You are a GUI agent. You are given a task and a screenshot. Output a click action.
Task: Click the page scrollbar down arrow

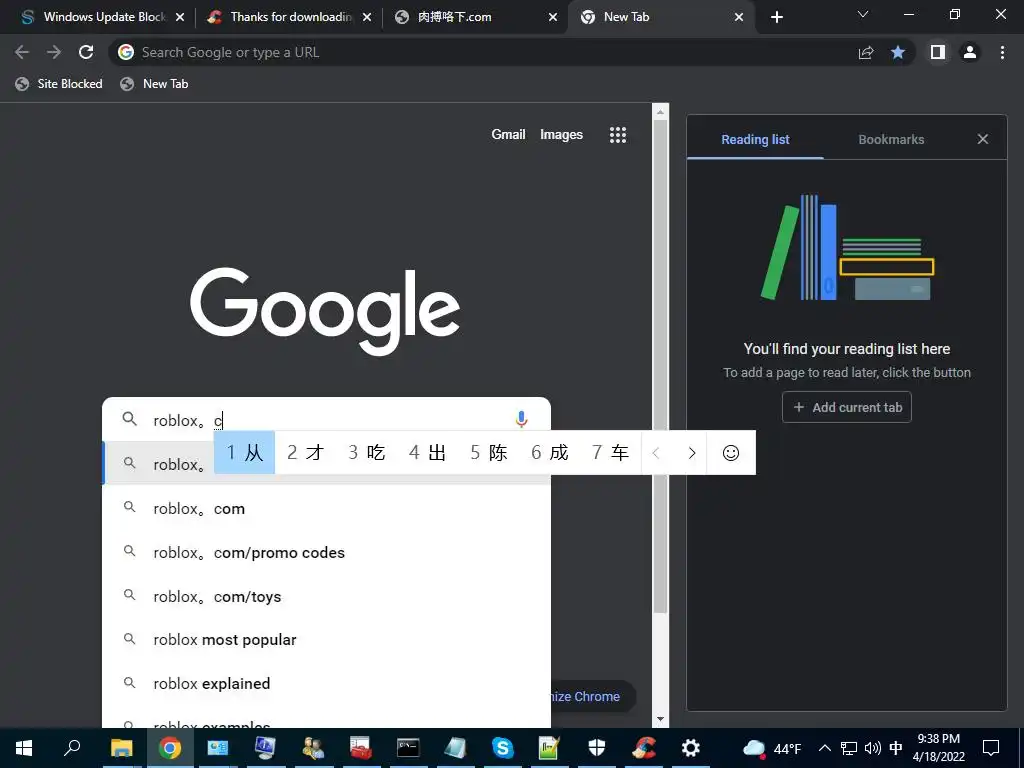click(x=660, y=719)
